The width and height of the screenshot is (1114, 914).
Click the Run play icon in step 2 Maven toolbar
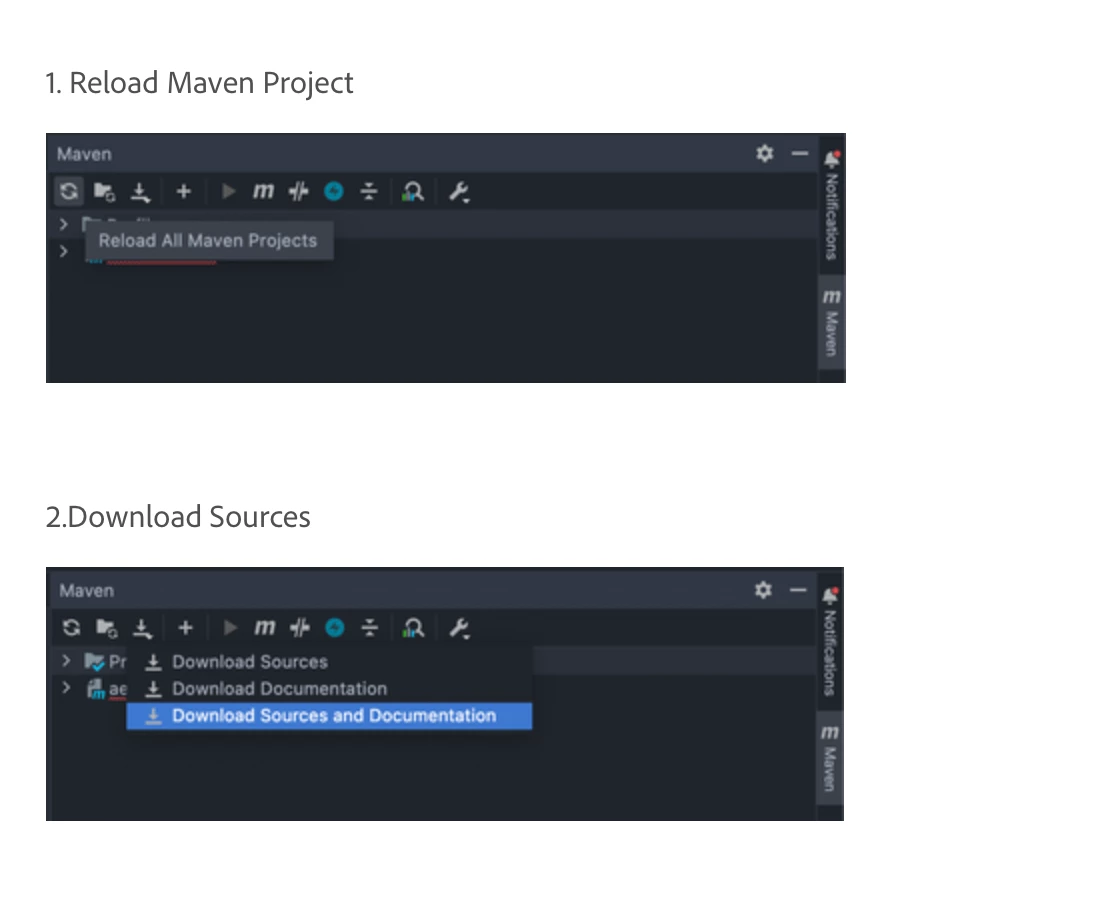(229, 628)
